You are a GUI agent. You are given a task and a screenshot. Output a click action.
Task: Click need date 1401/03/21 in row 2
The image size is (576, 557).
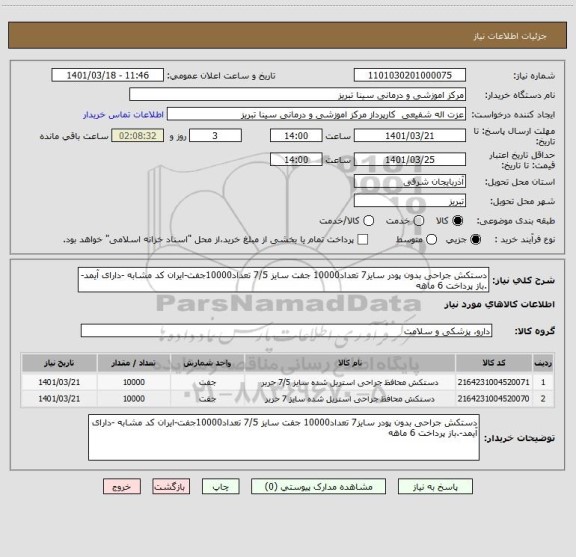59,399
